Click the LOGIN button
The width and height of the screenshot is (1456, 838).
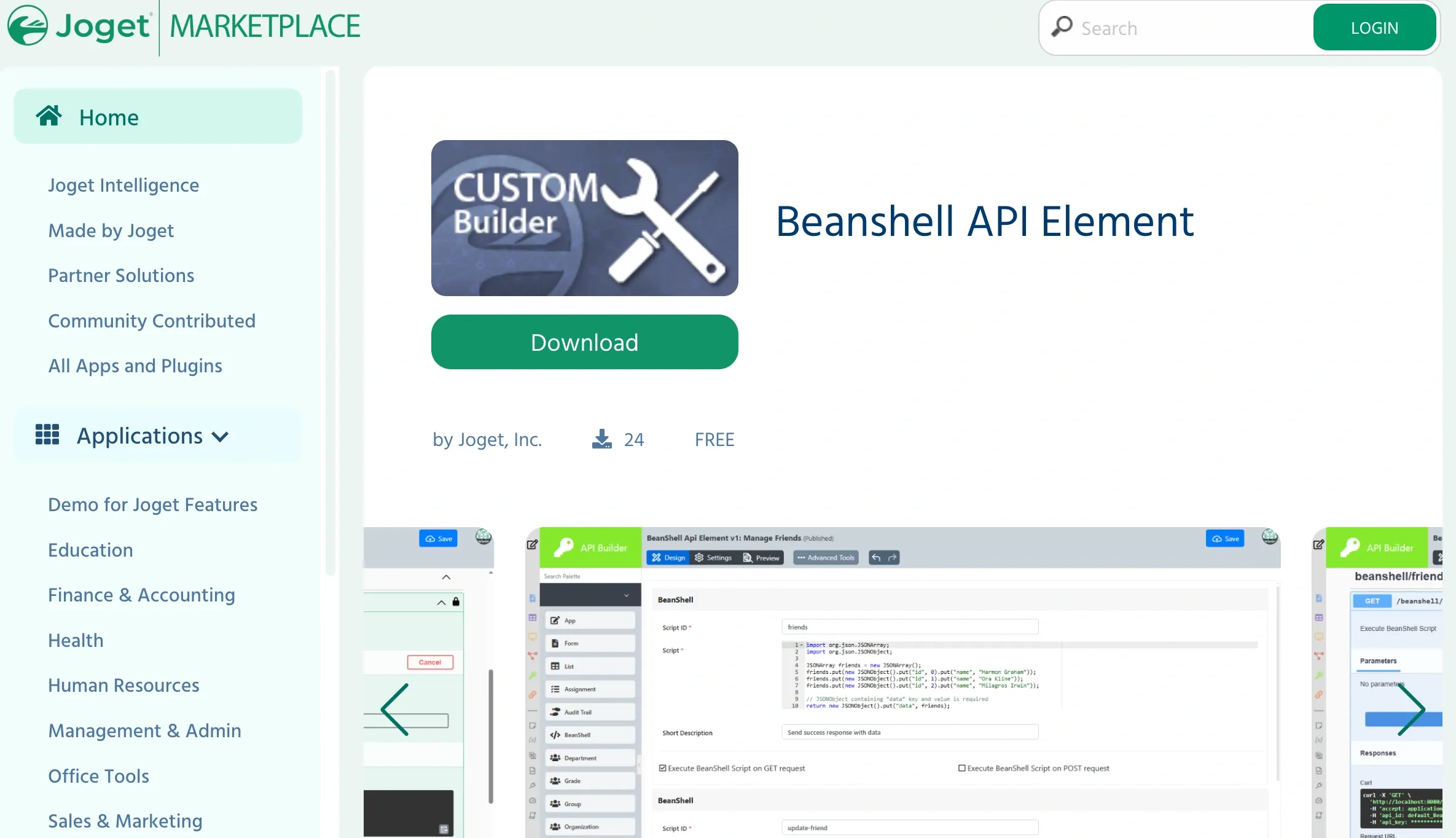tap(1374, 28)
